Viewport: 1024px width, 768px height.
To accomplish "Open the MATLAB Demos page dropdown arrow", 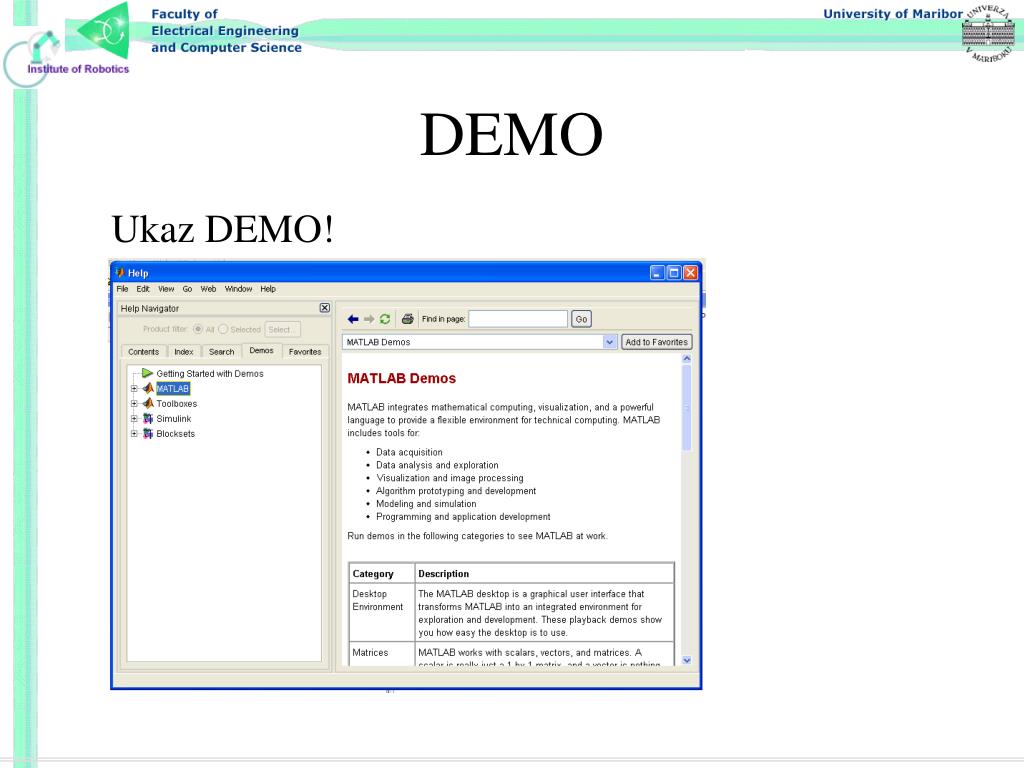I will point(609,342).
